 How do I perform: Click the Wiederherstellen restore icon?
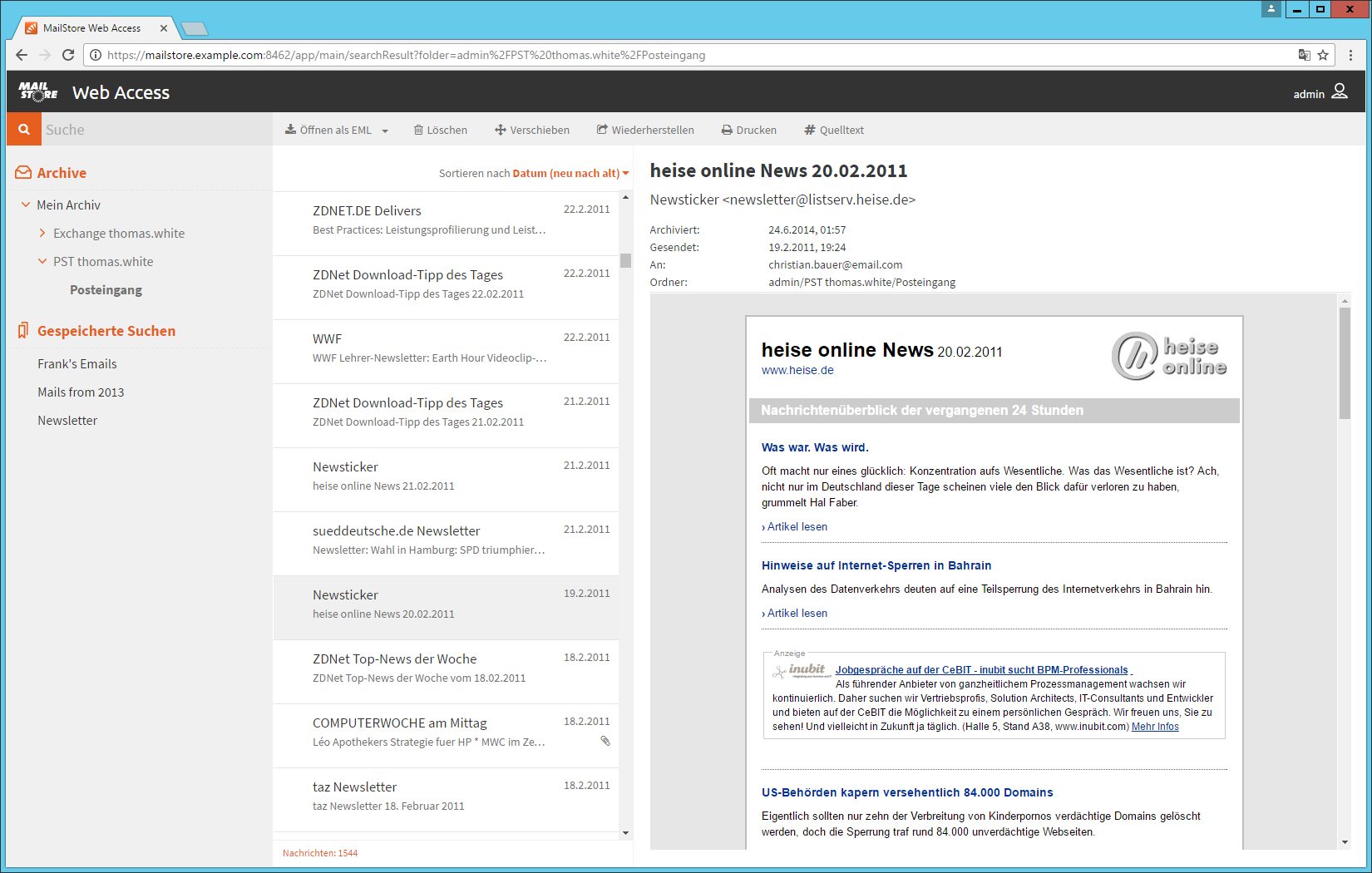click(x=601, y=129)
